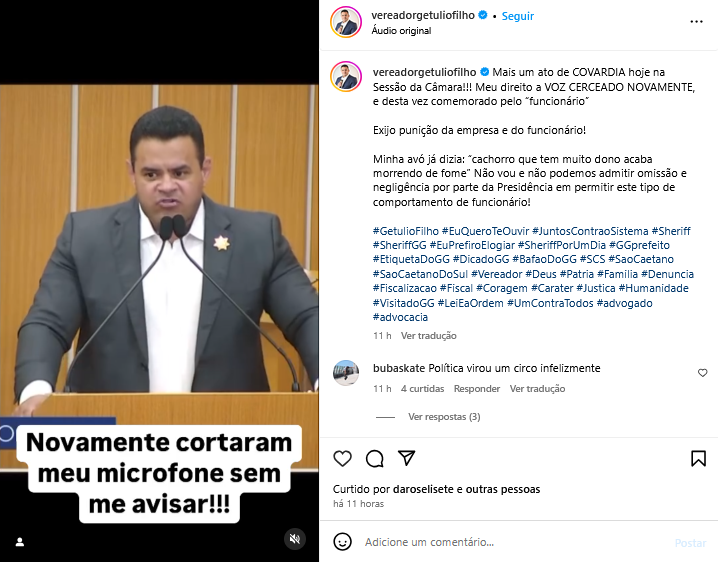Like bubaskate's comment heart
Screen dimensions: 718x562
click(x=702, y=373)
